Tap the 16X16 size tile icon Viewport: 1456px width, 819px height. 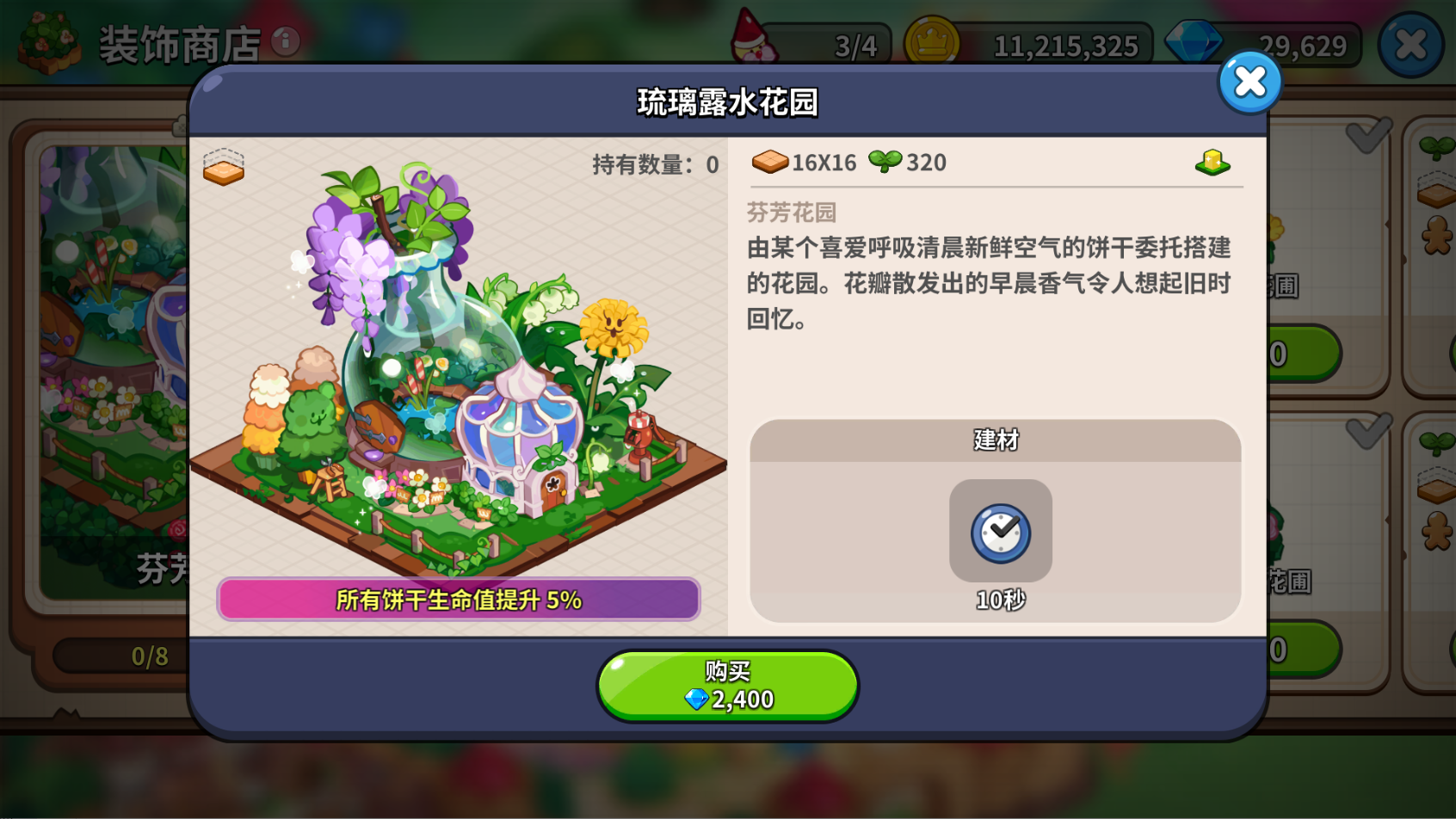(x=770, y=162)
